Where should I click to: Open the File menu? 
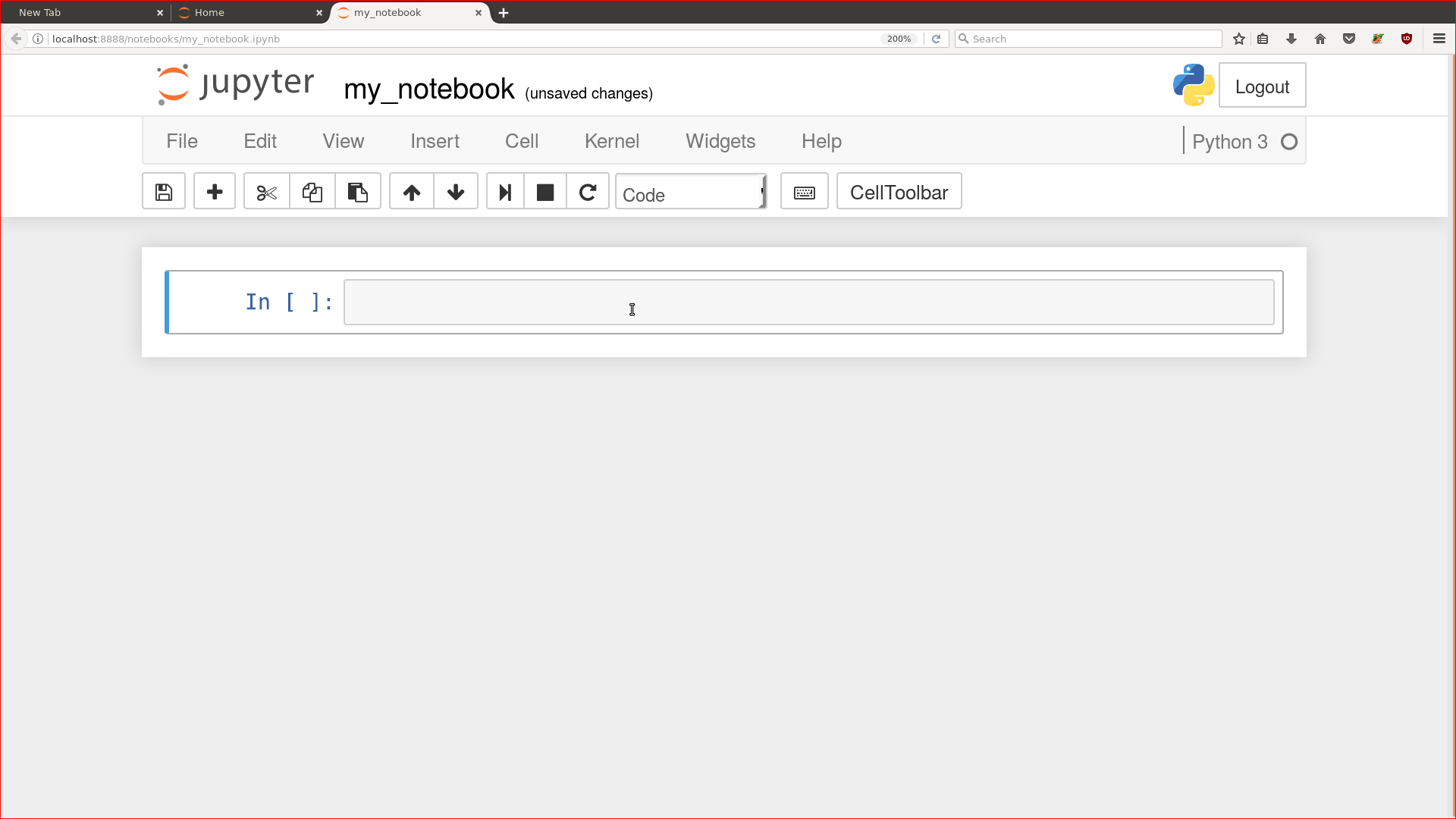point(182,141)
